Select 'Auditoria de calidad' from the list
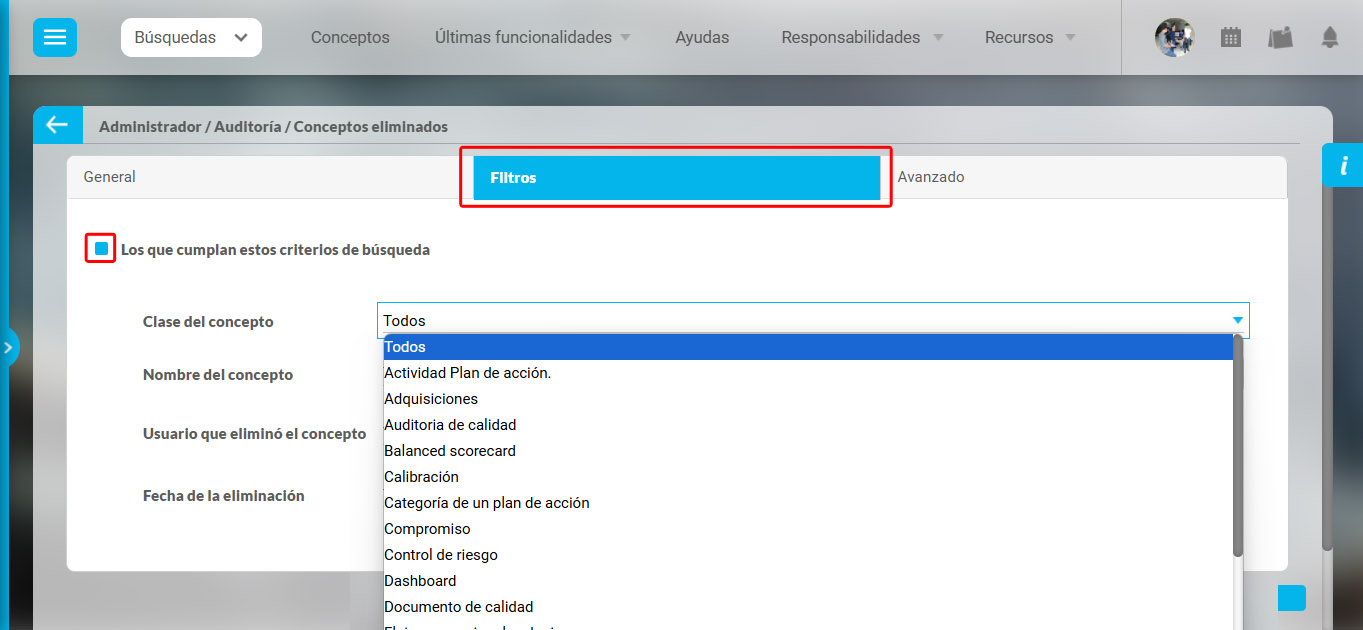Viewport: 1363px width, 630px height. 450,424
